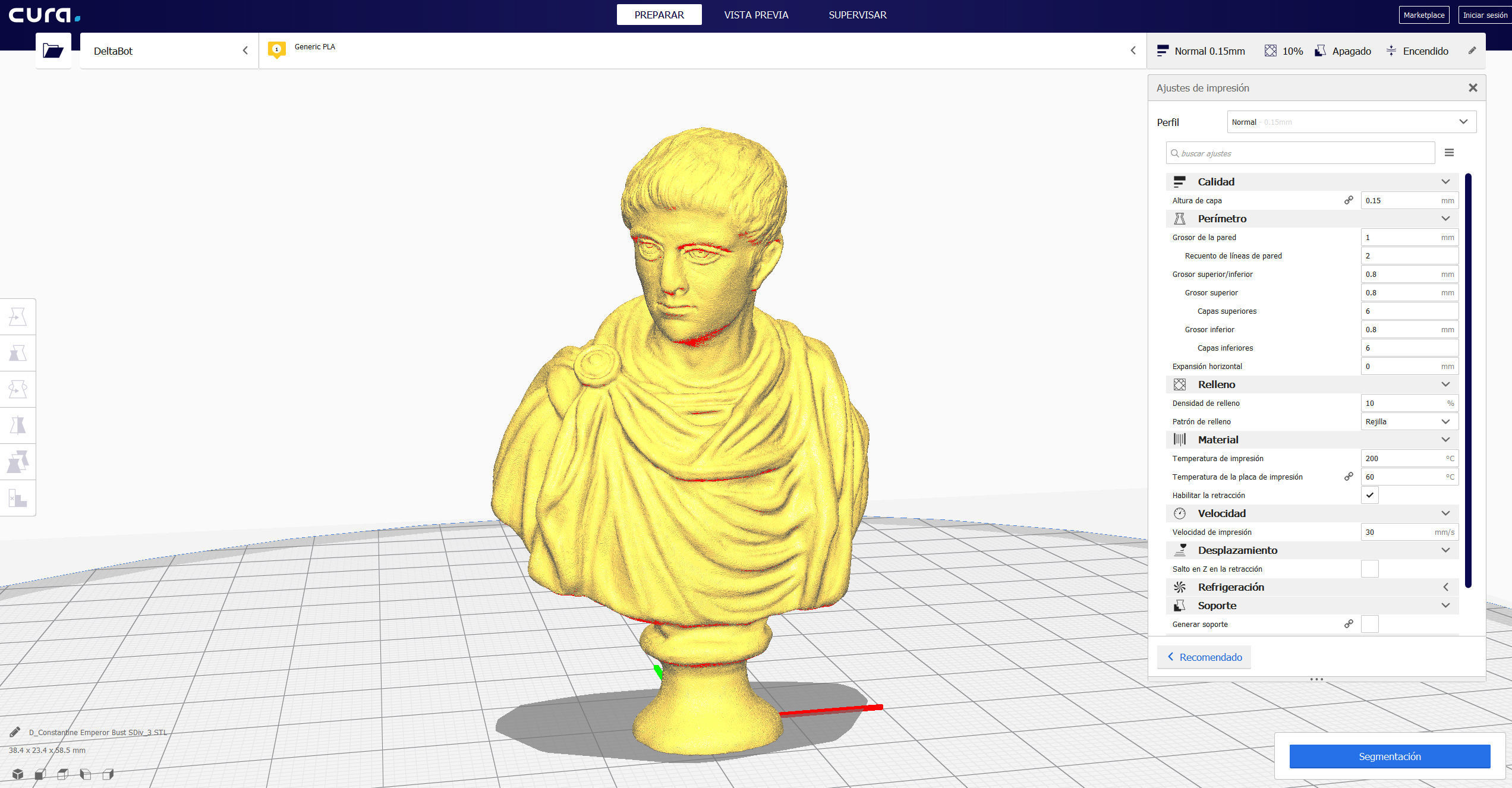1512x788 pixels.
Task: Click the Densidad de relleno value field
Action: [1409, 403]
